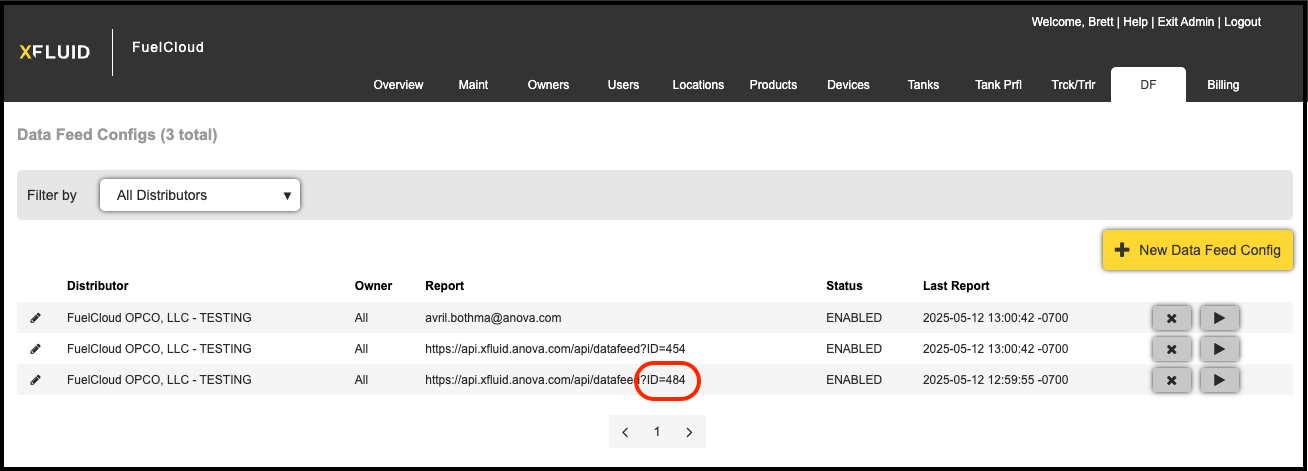Go to the Tanks tab
Viewport: 1308px width, 471px height.
coord(923,85)
